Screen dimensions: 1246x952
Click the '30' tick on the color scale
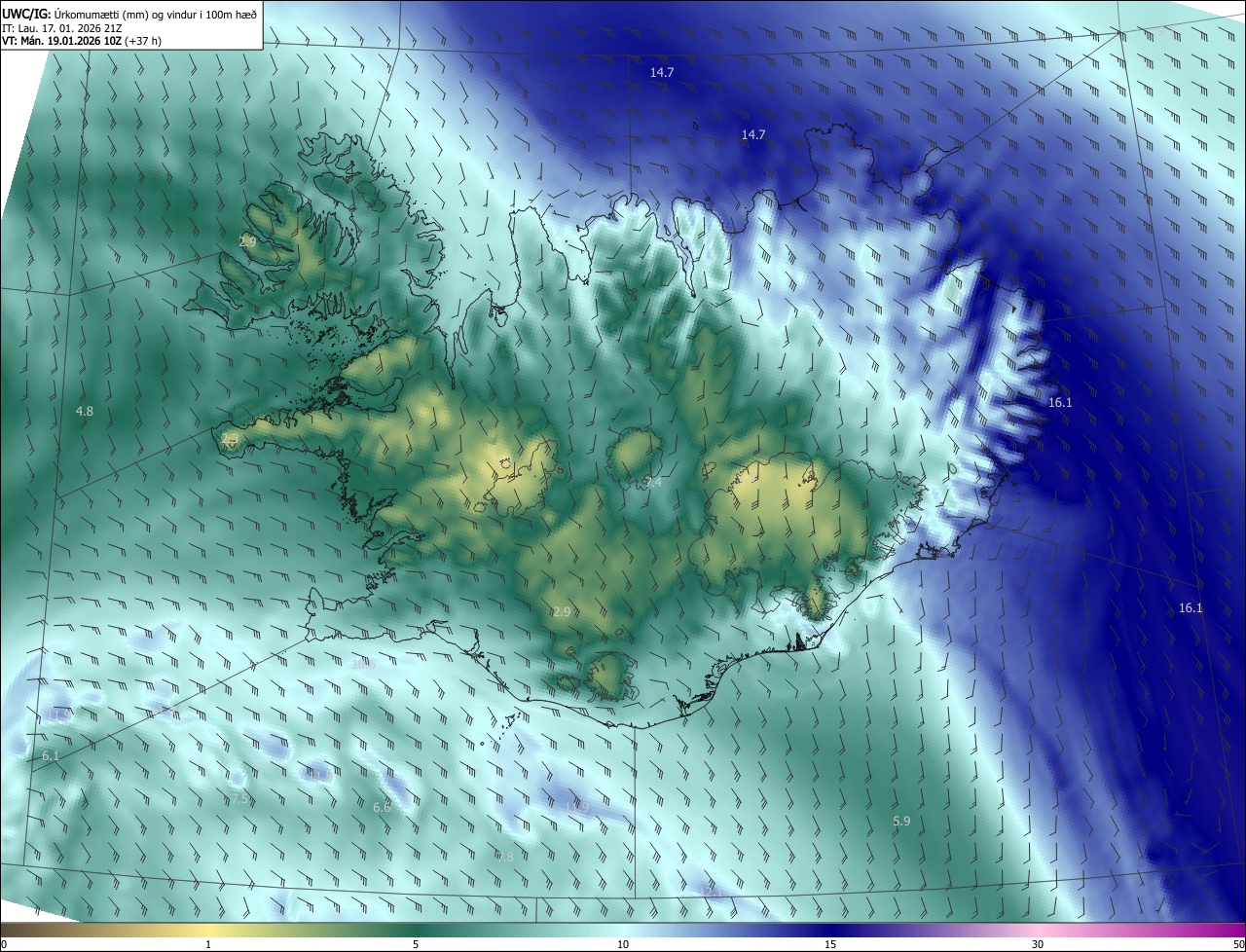click(x=1038, y=944)
